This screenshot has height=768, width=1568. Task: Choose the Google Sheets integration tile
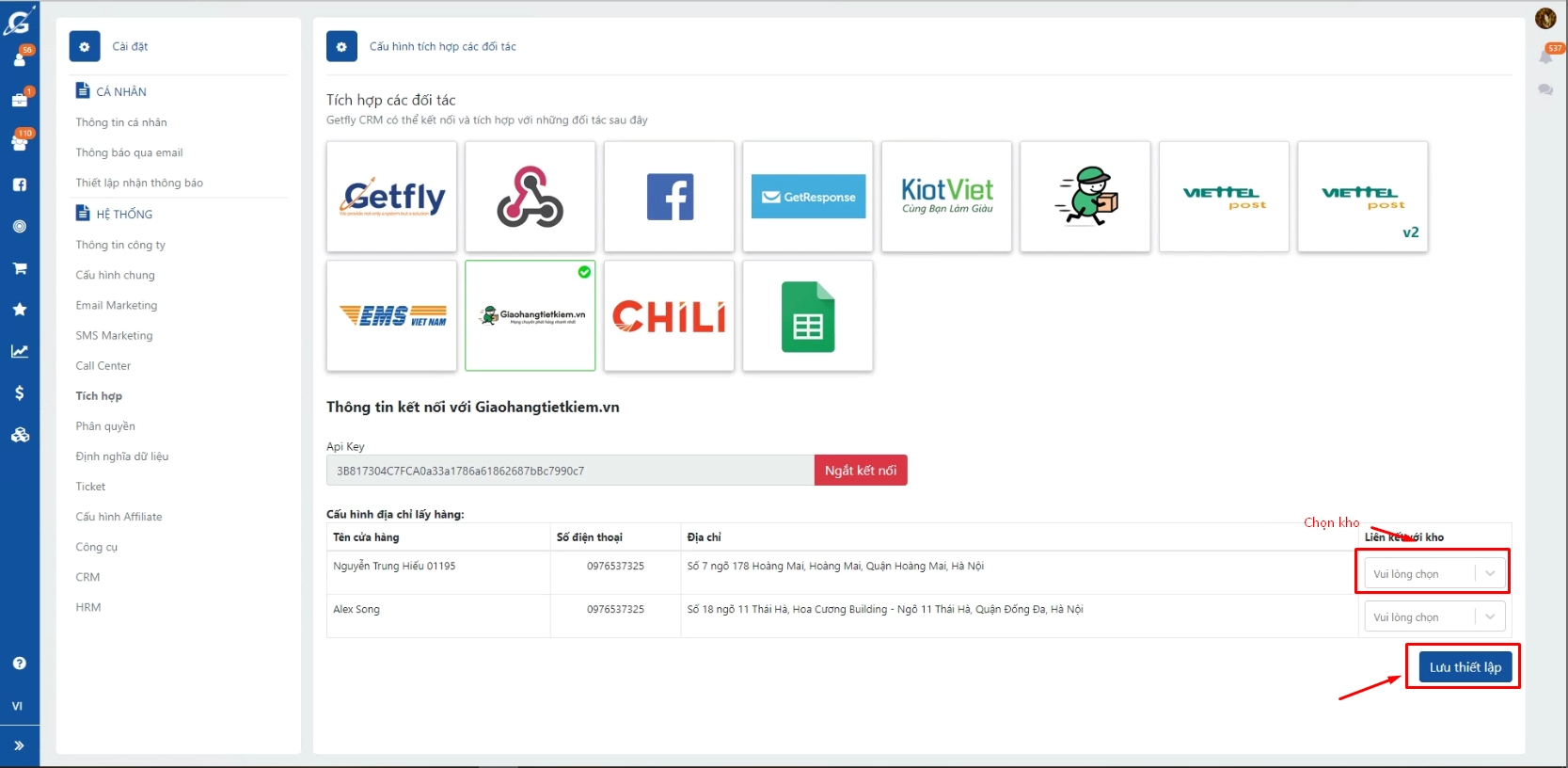(x=807, y=316)
